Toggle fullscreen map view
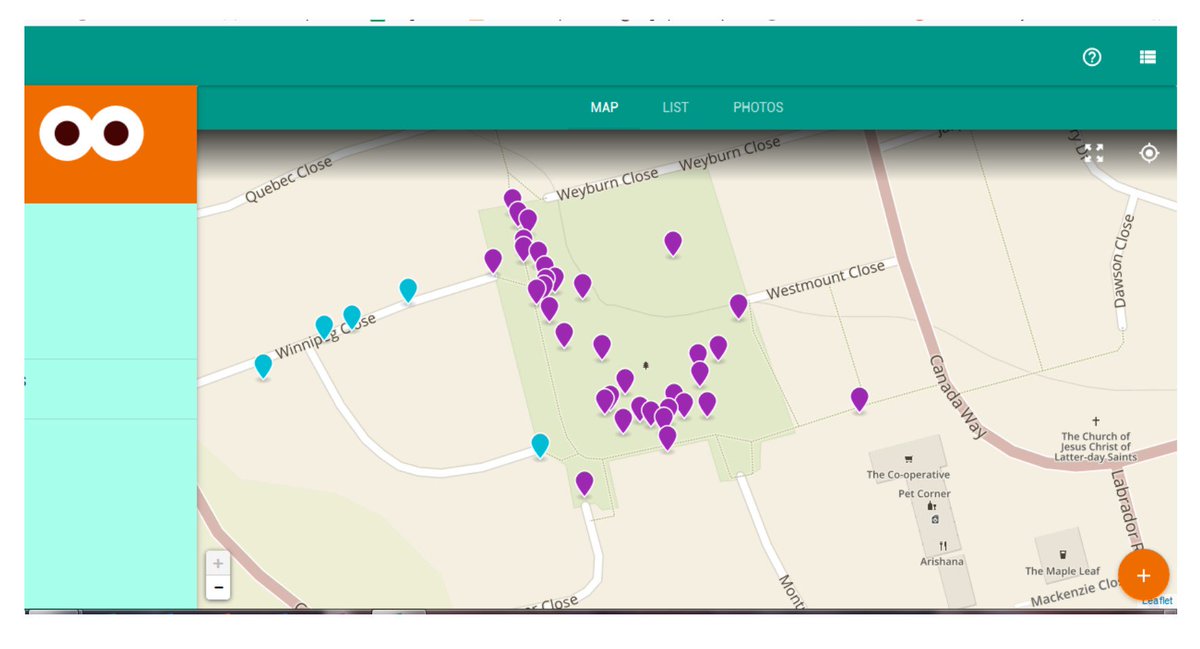 pyautogui.click(x=1094, y=153)
